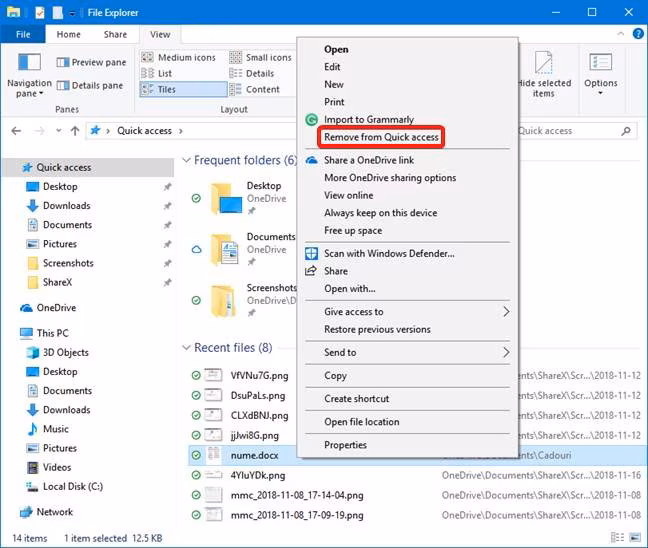The width and height of the screenshot is (648, 548).
Task: Click the pin icon beside Downloads in sidebar
Action: [x=167, y=206]
